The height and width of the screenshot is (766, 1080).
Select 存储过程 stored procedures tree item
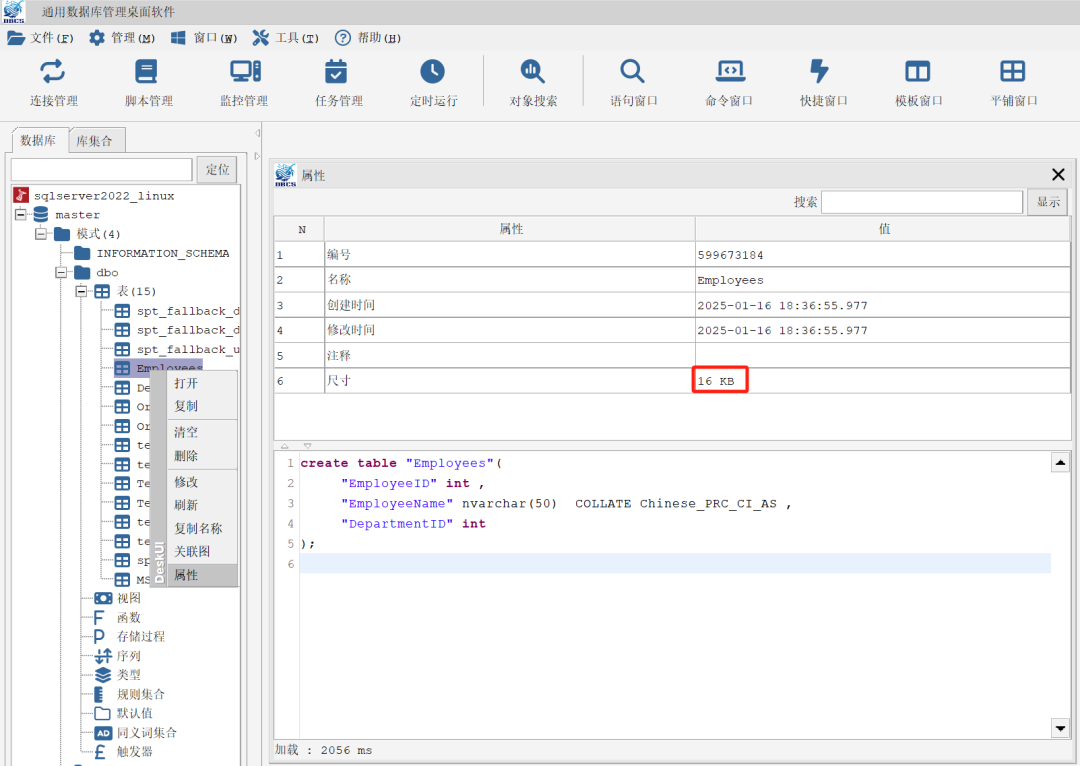coord(140,636)
